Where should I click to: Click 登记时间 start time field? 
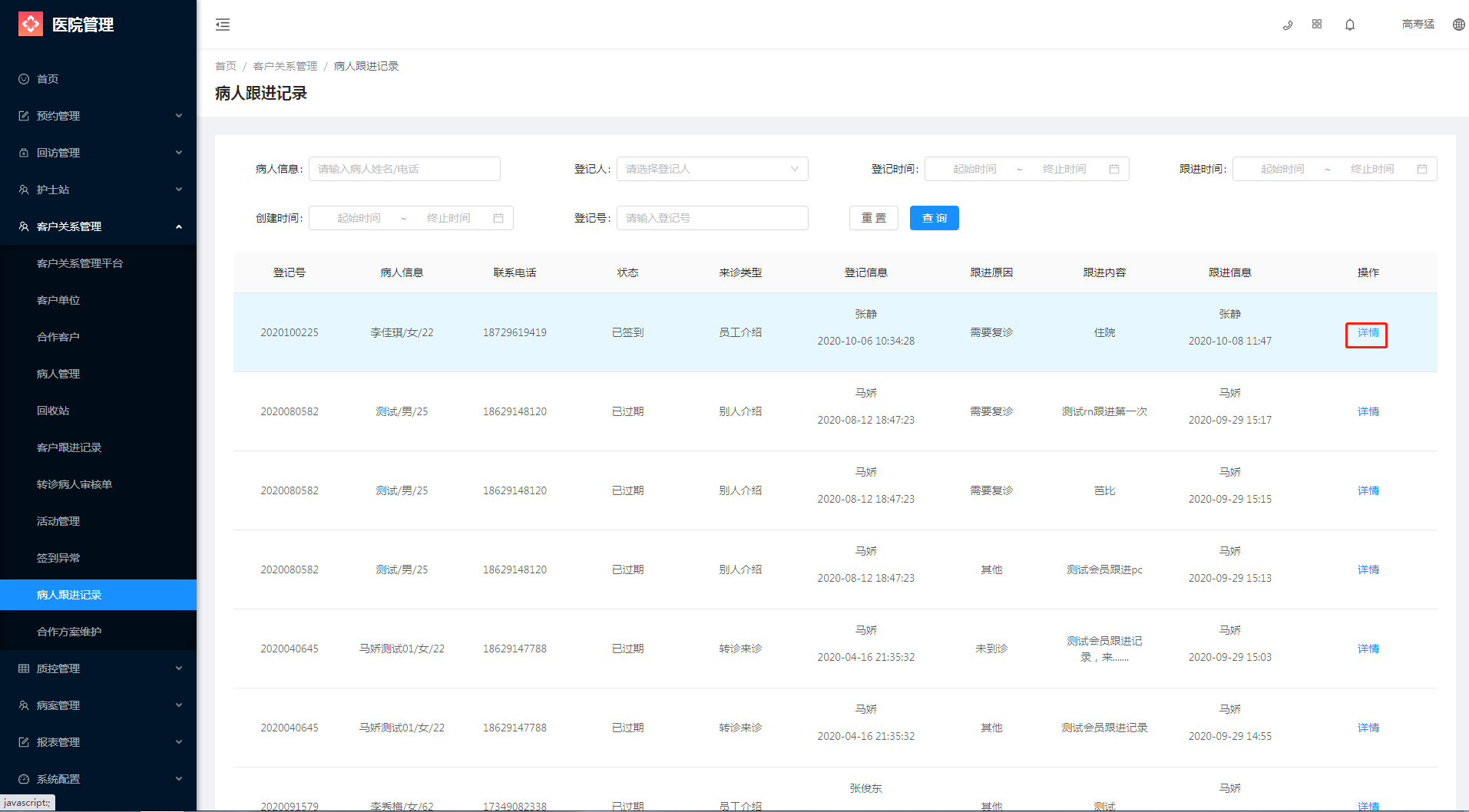click(974, 169)
